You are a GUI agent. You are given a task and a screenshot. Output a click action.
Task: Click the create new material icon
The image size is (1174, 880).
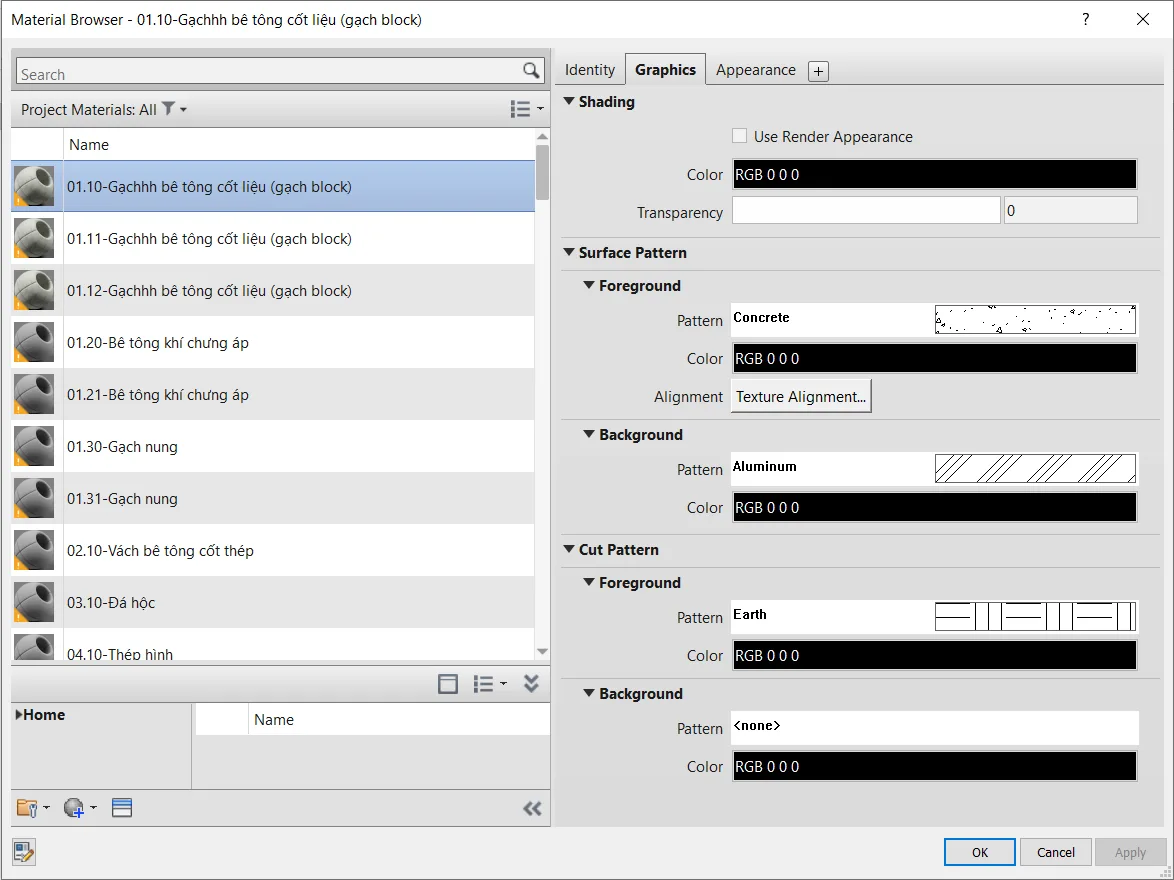pos(79,808)
